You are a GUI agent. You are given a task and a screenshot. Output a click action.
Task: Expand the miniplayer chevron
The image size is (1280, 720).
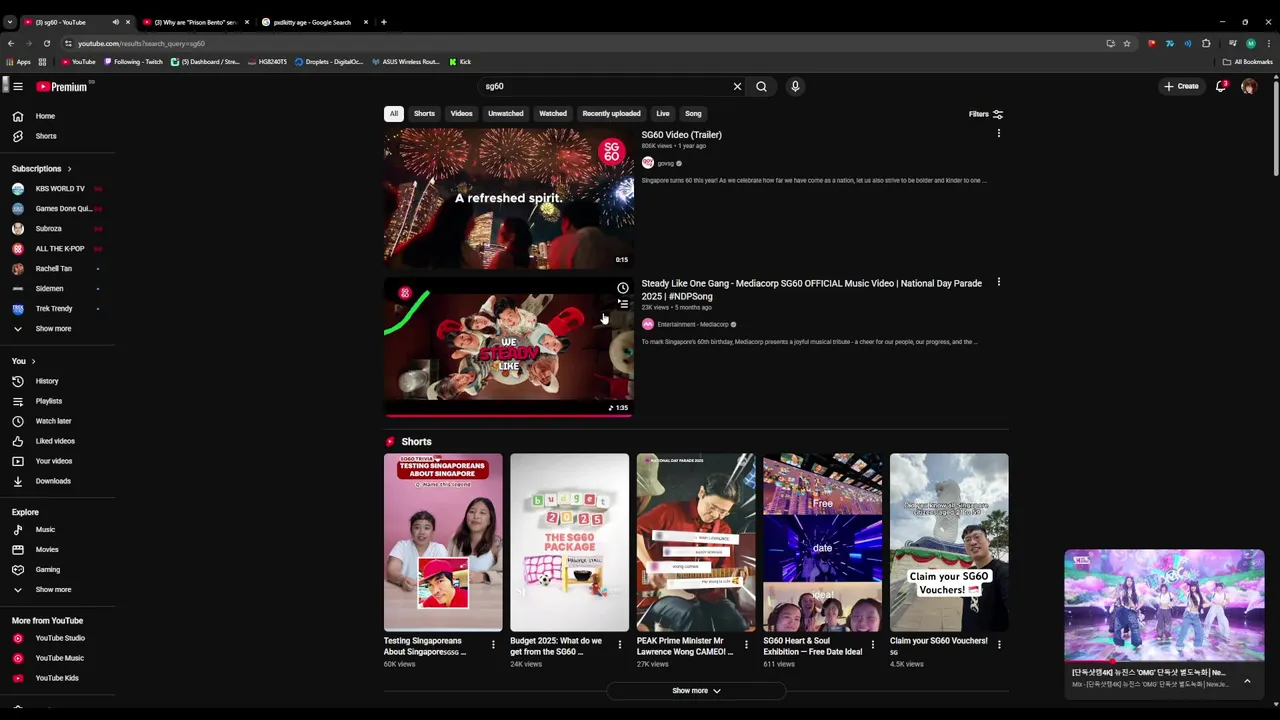[x=1247, y=680]
